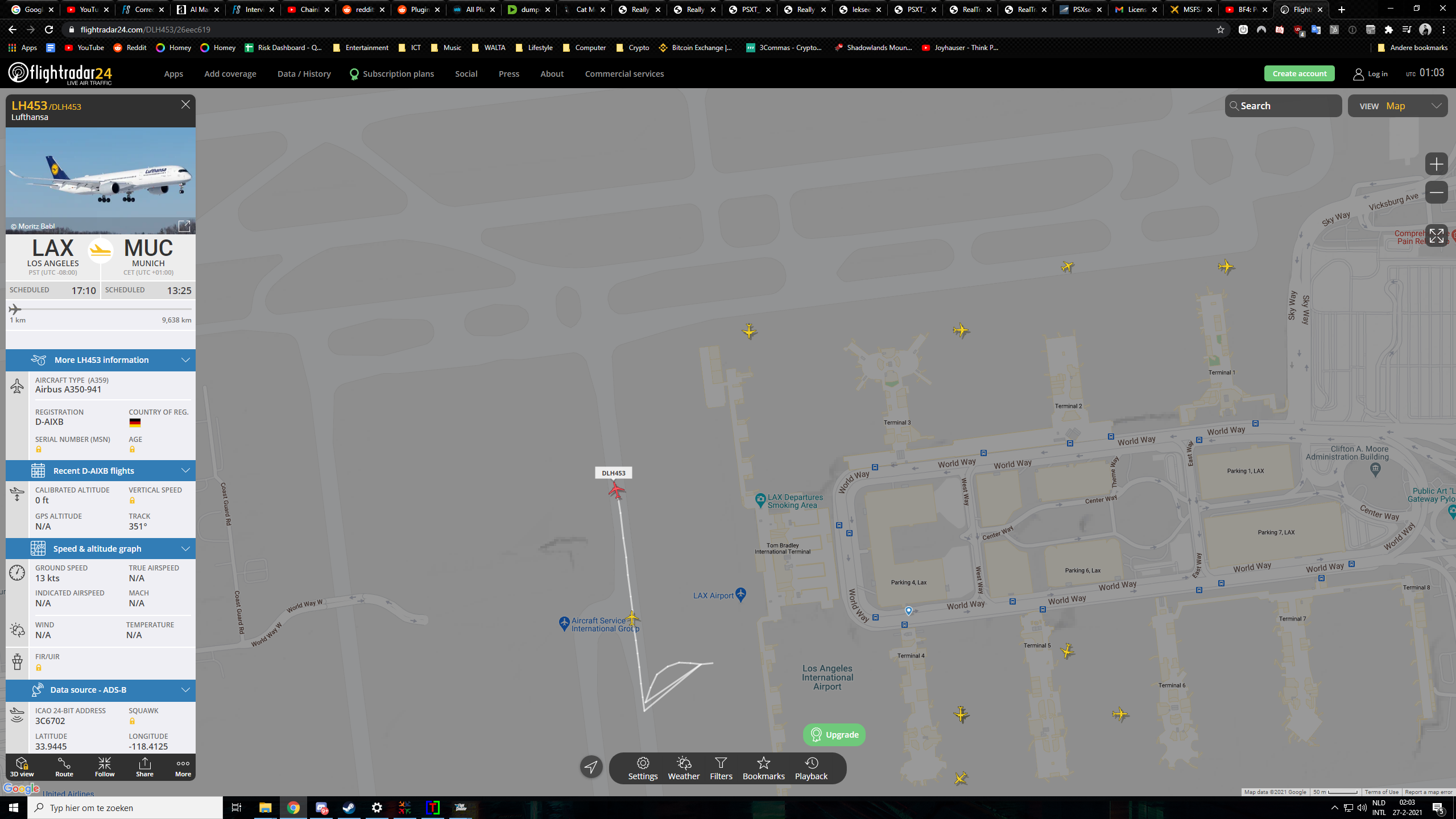Click the flight progress bar plane marker
The height and width of the screenshot is (819, 1456).
(15, 309)
